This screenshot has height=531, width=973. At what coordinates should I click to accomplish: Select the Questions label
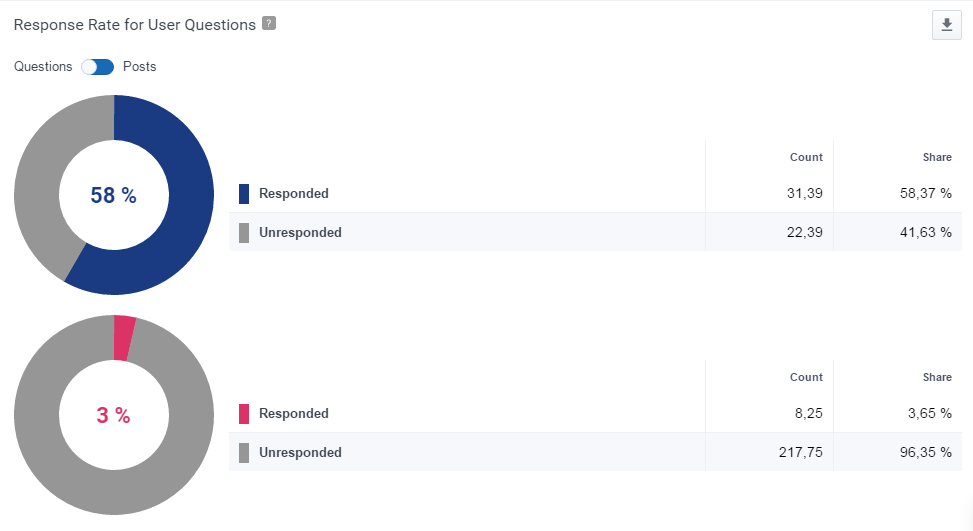pyautogui.click(x=43, y=66)
